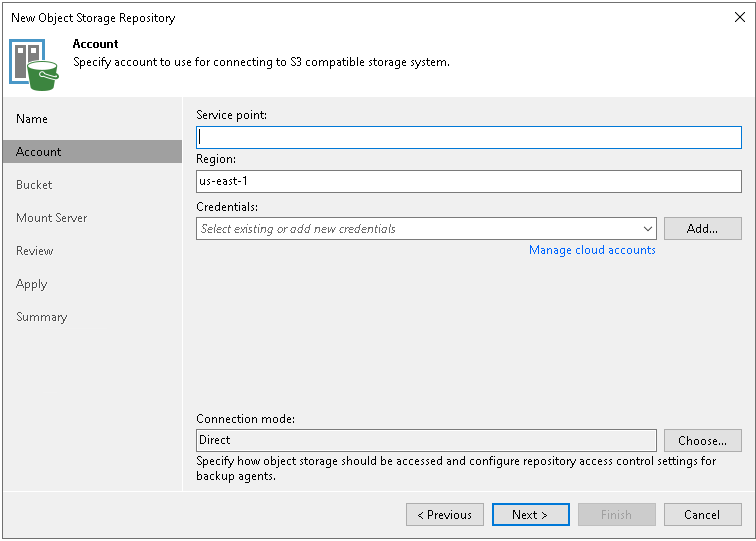
Task: Click Add... to create new credentials
Action: coord(702,229)
